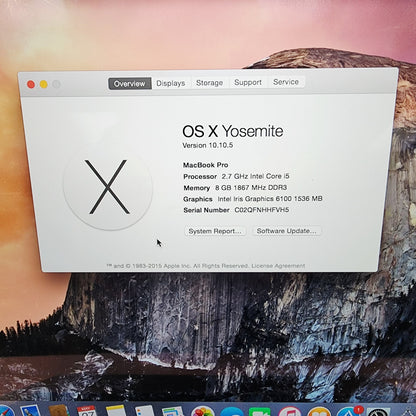Screen dimensions: 416x416
Task: Open Safari from the dock
Action: 6,411
